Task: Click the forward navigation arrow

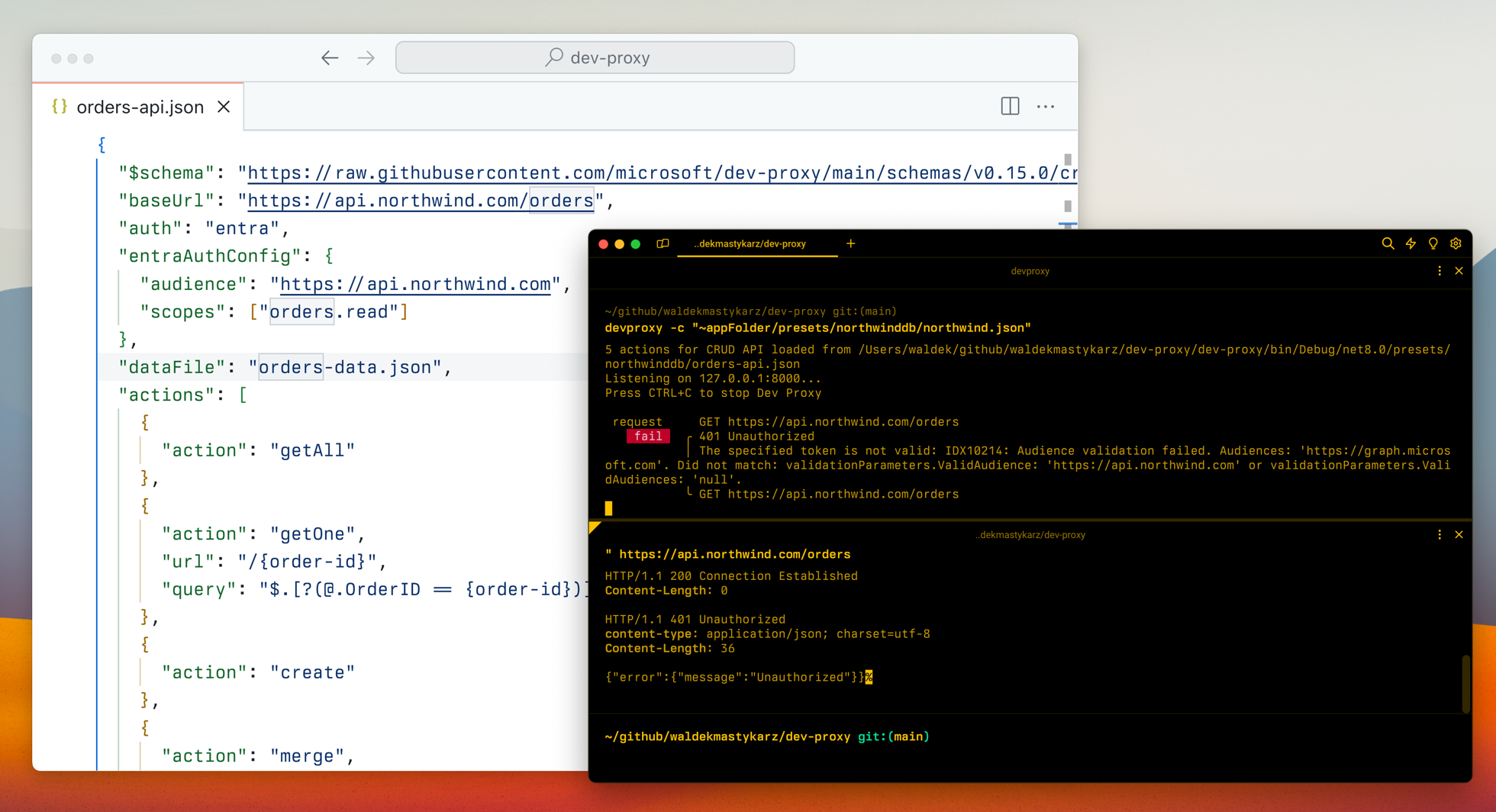Action: (366, 57)
